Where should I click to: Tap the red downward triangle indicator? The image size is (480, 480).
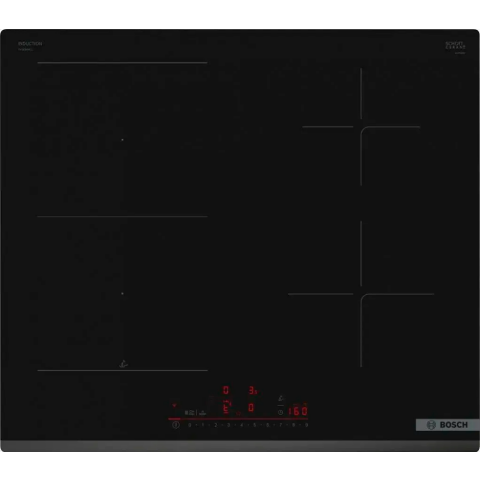tap(174, 405)
